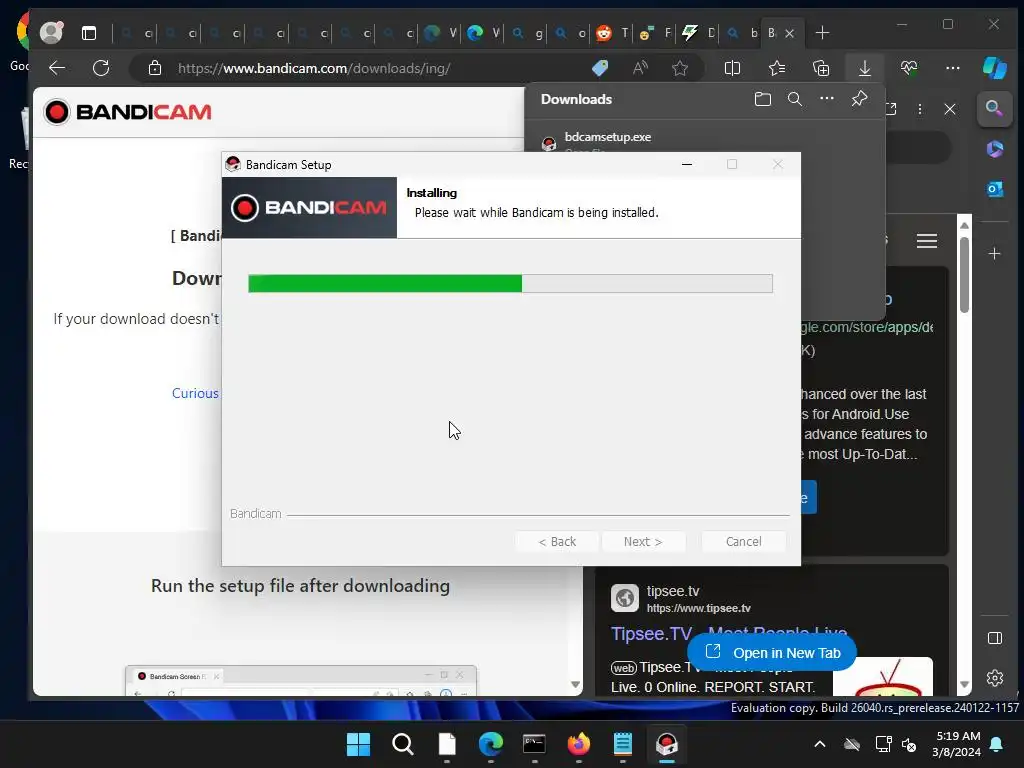
Task: Click Bandicam logo on web page
Action: pos(128,112)
